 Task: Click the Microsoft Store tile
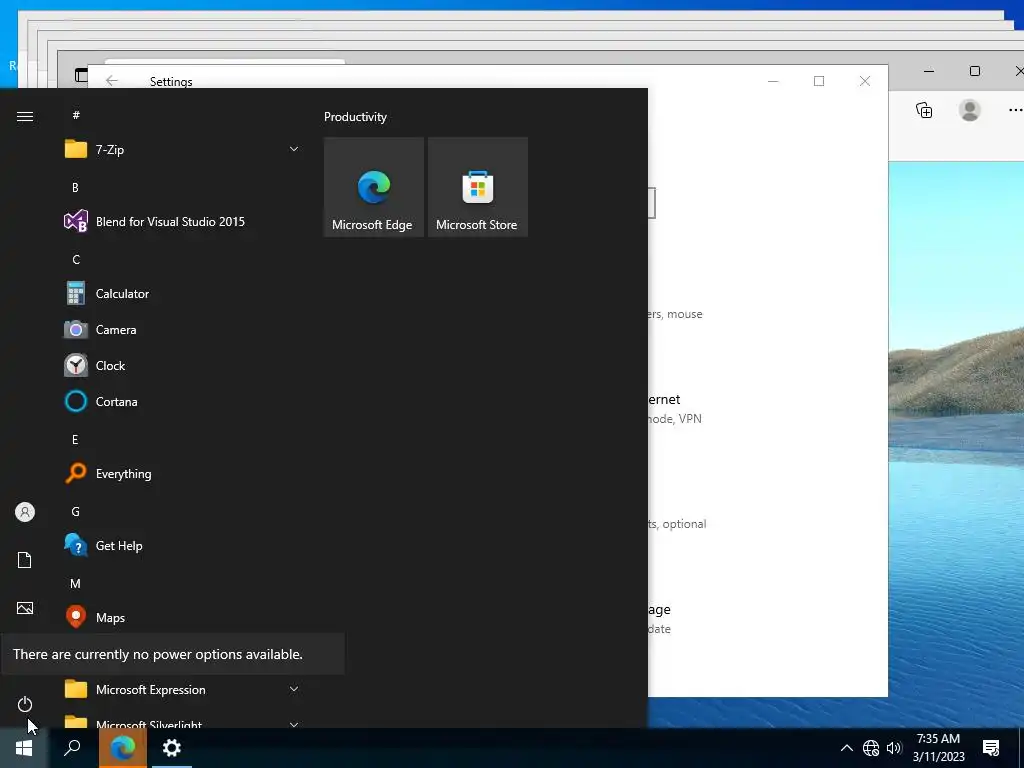pyautogui.click(x=477, y=187)
